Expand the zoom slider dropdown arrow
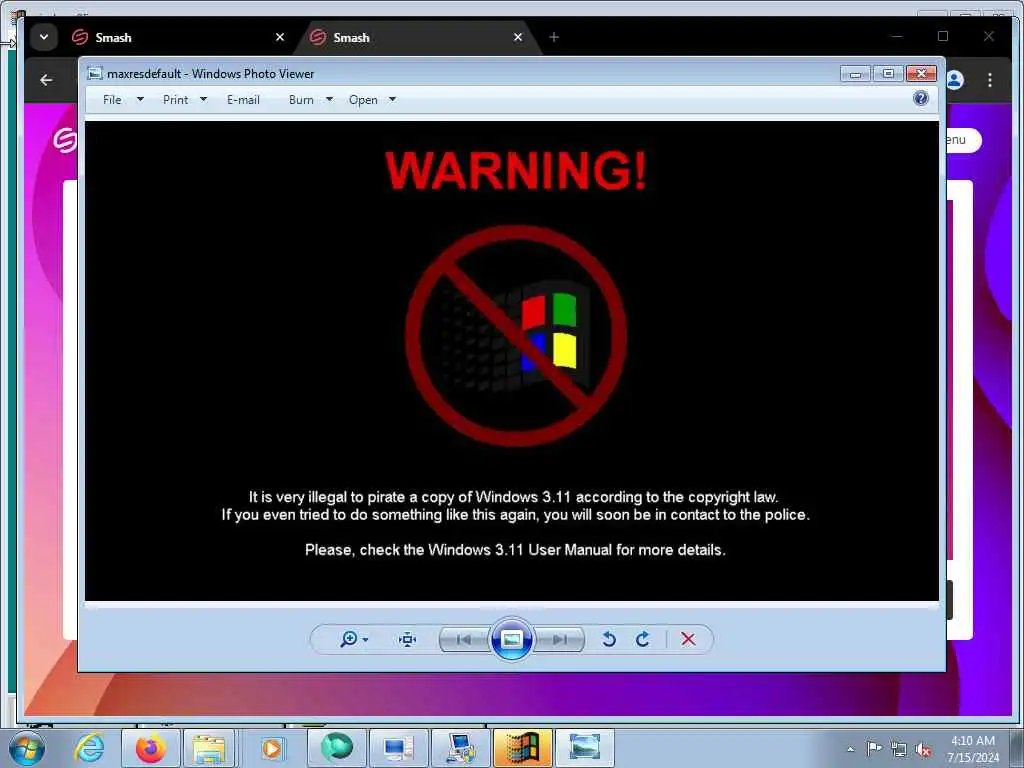 (365, 639)
